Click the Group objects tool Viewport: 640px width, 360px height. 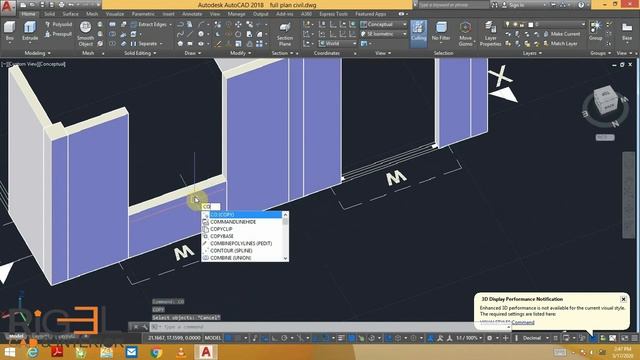(596, 31)
